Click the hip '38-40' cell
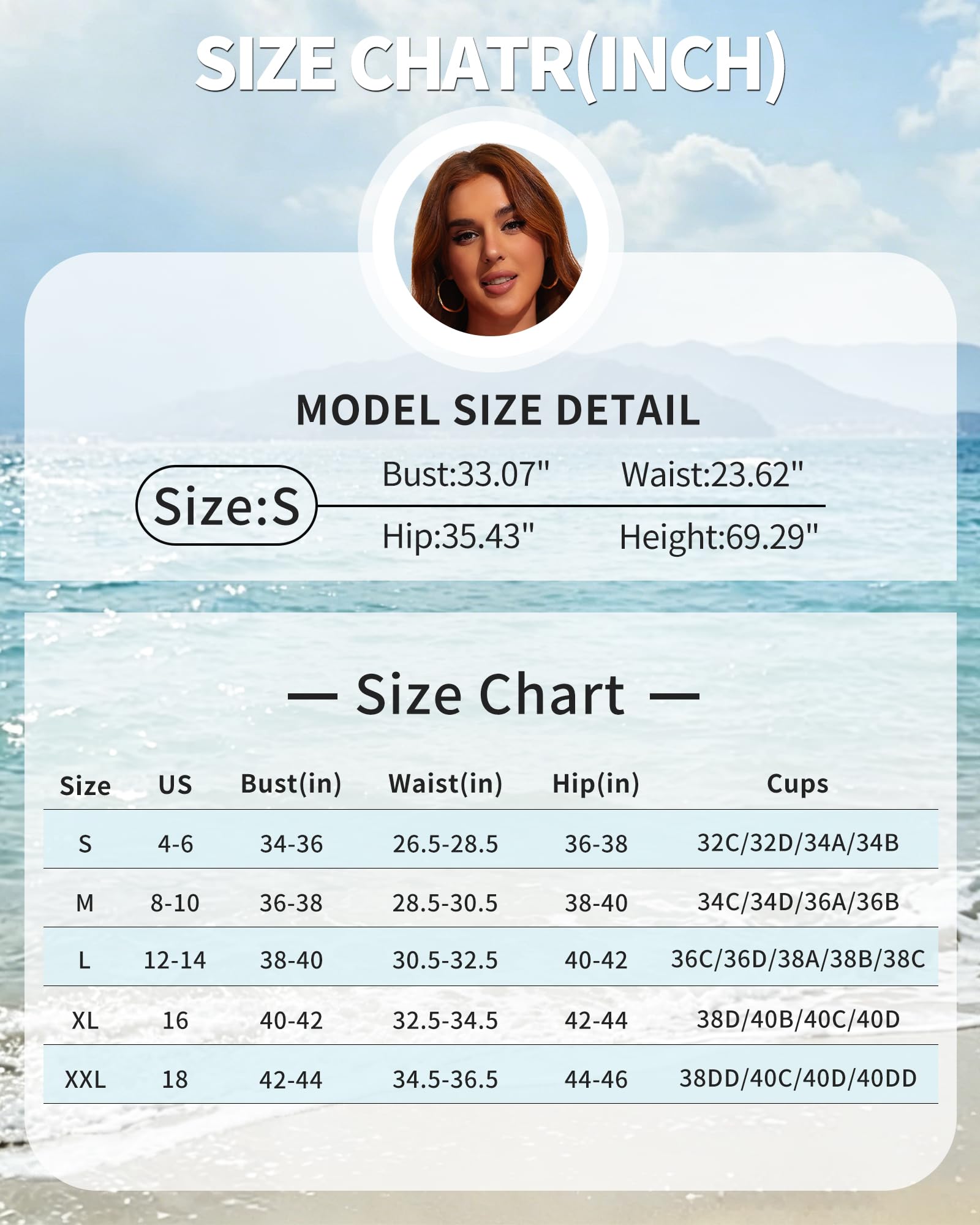Viewport: 980px width, 1225px height. coord(596,903)
